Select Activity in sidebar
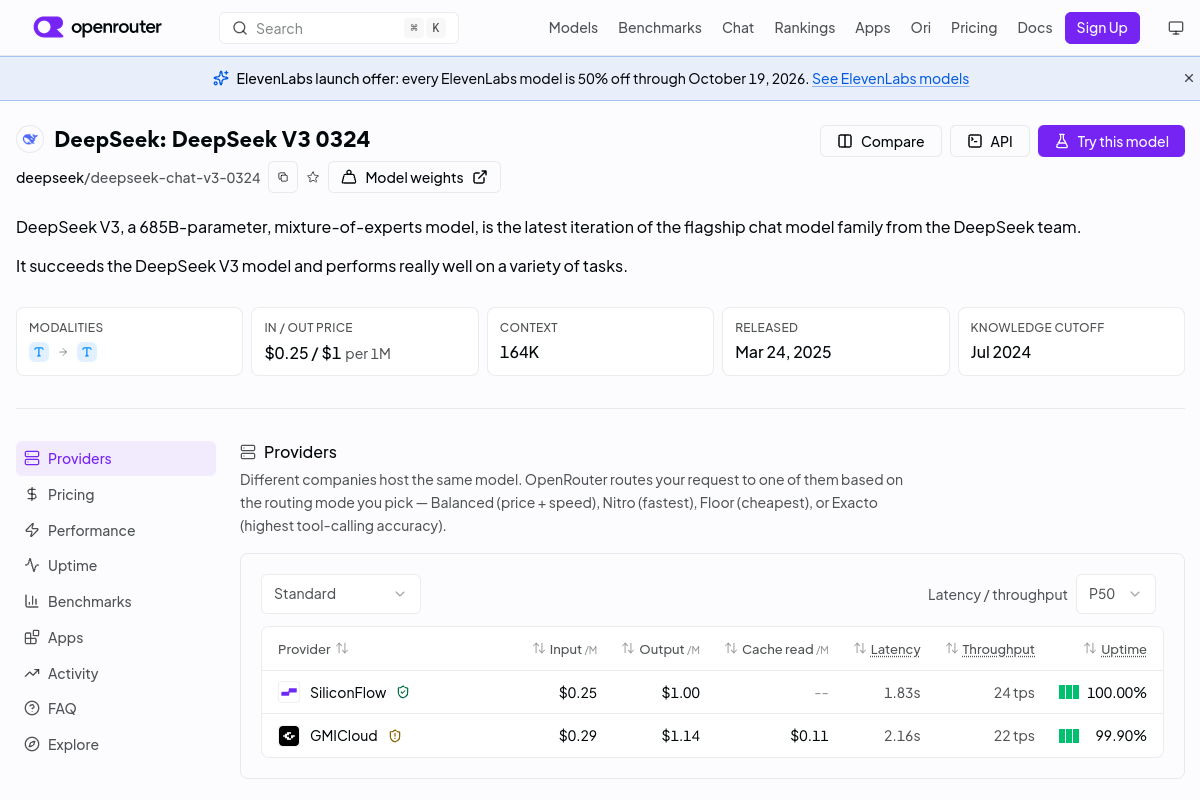The image size is (1200, 800). pos(116,673)
